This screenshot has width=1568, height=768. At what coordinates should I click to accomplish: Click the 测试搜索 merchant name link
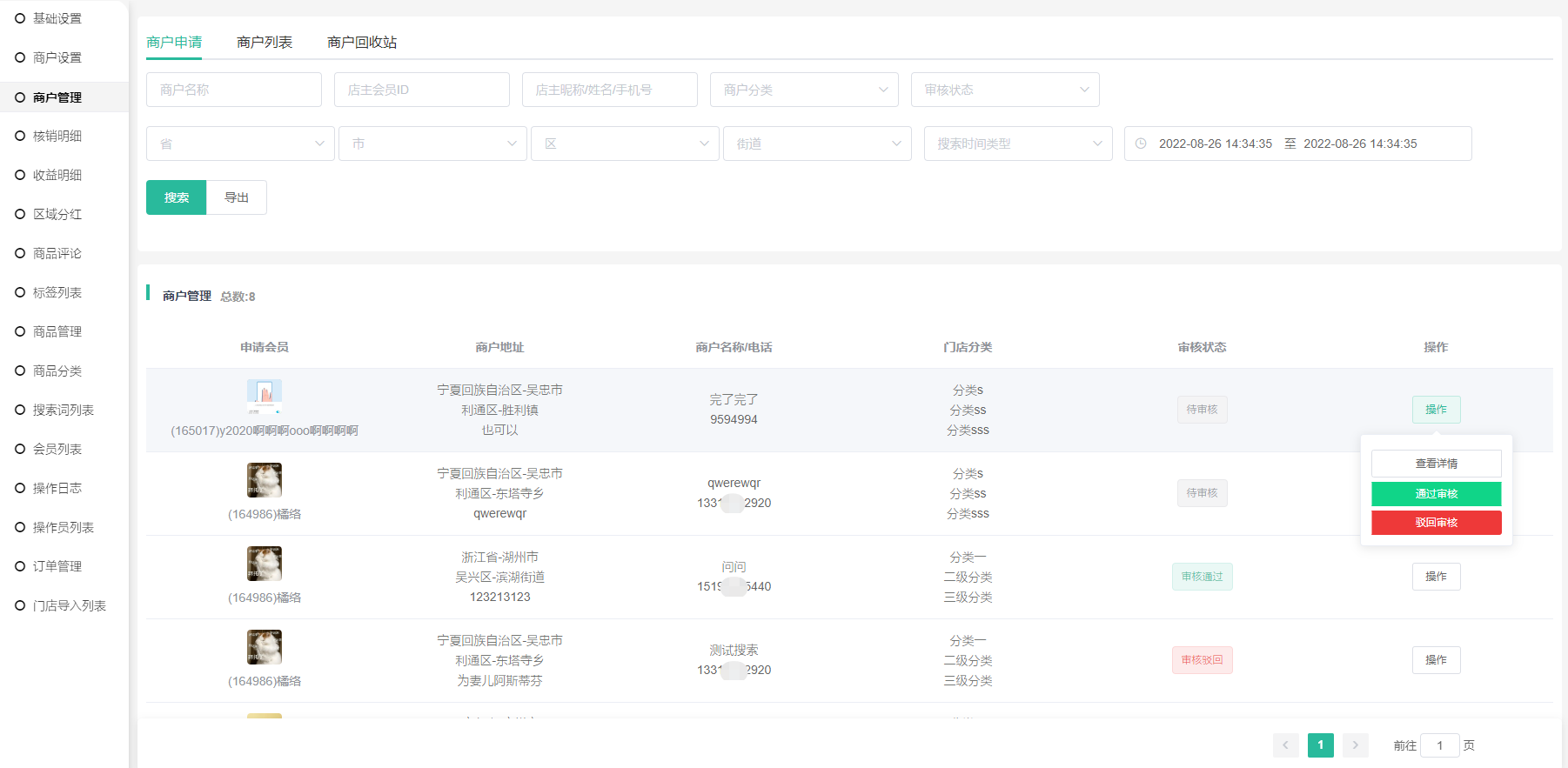734,650
